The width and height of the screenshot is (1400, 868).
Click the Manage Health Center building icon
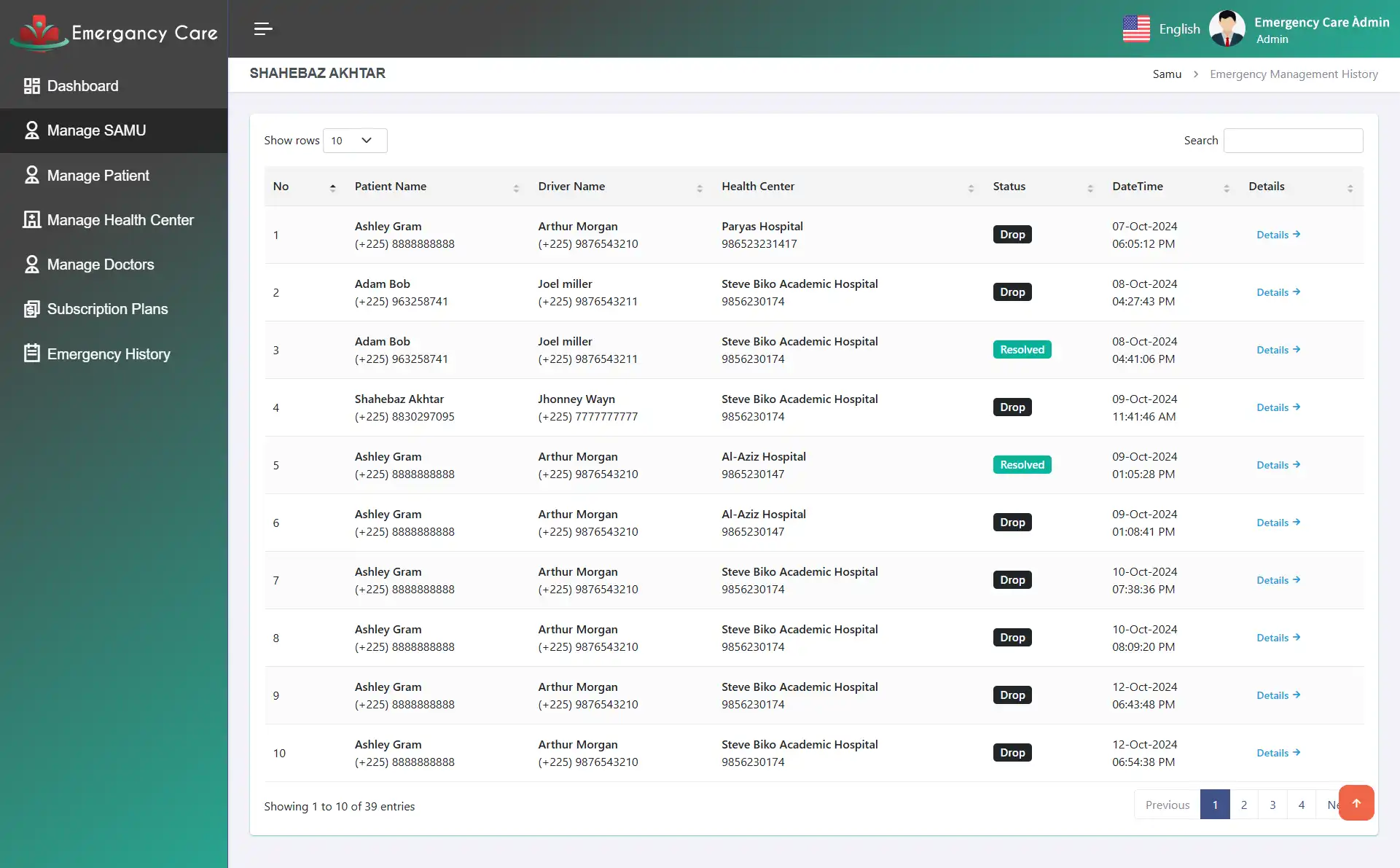(31, 219)
